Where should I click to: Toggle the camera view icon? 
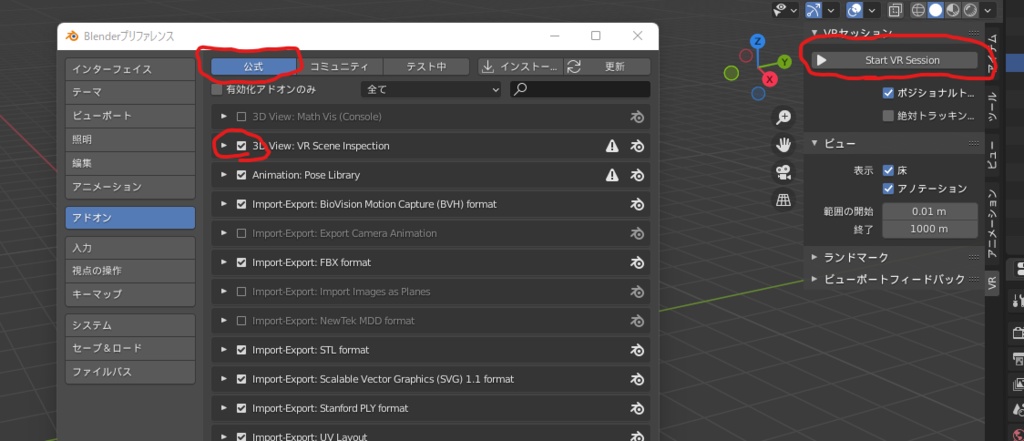coord(783,172)
